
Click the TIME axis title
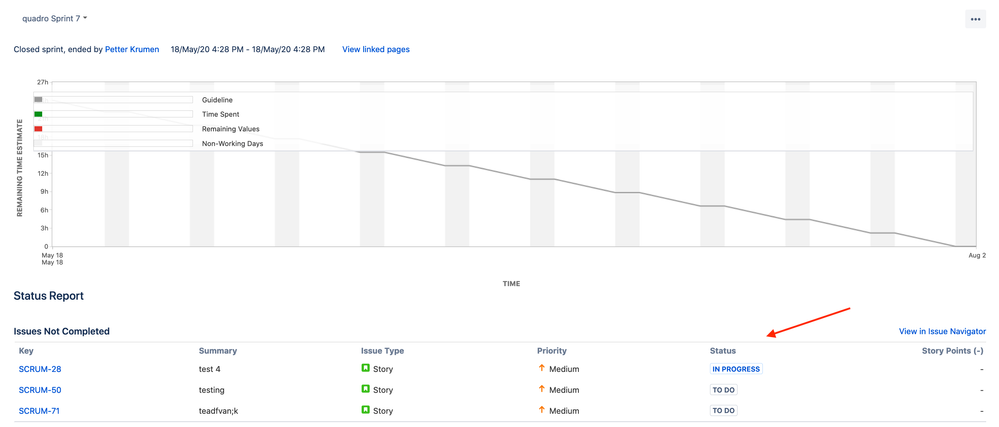(511, 284)
